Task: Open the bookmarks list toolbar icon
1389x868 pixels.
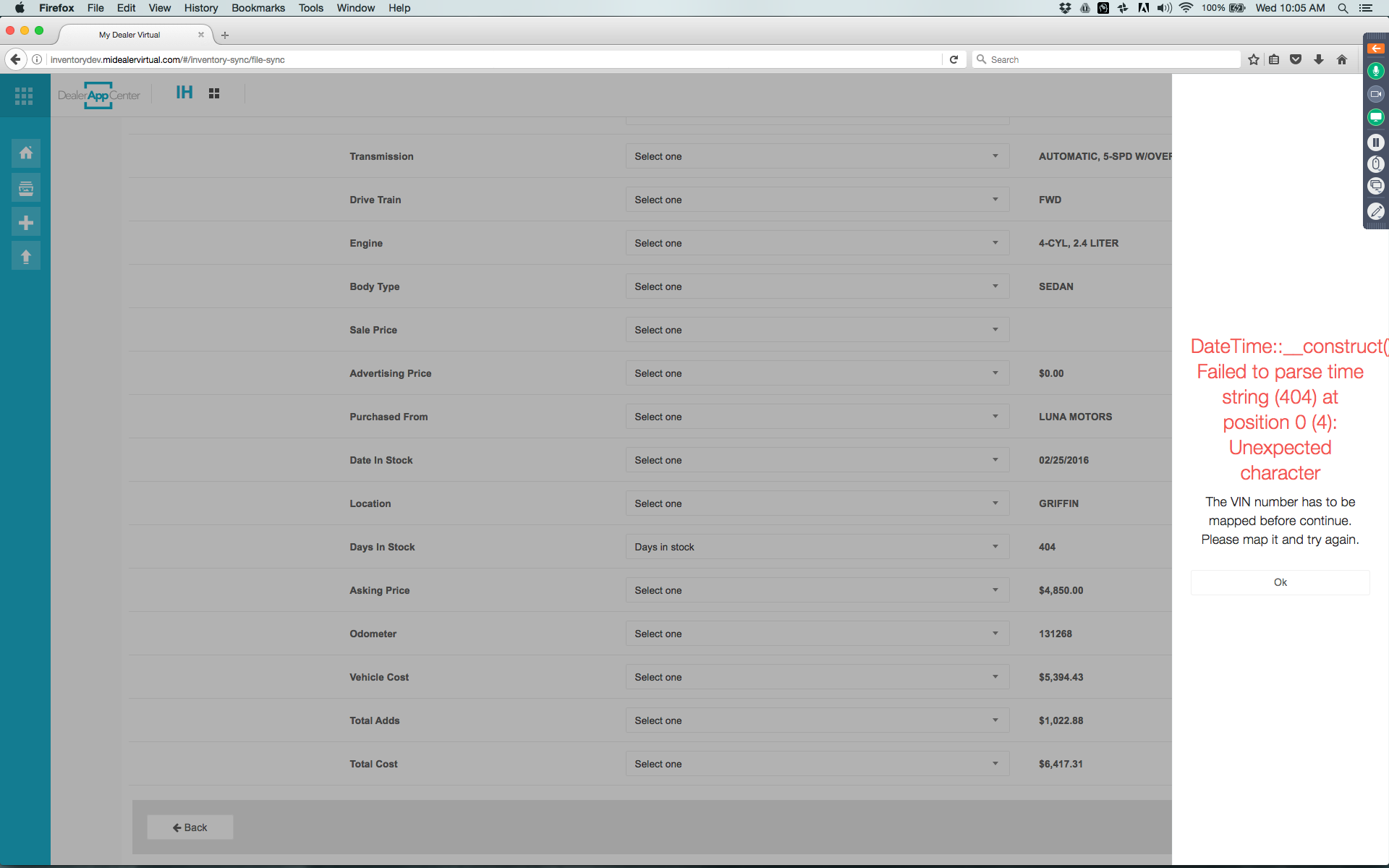Action: 1275,59
